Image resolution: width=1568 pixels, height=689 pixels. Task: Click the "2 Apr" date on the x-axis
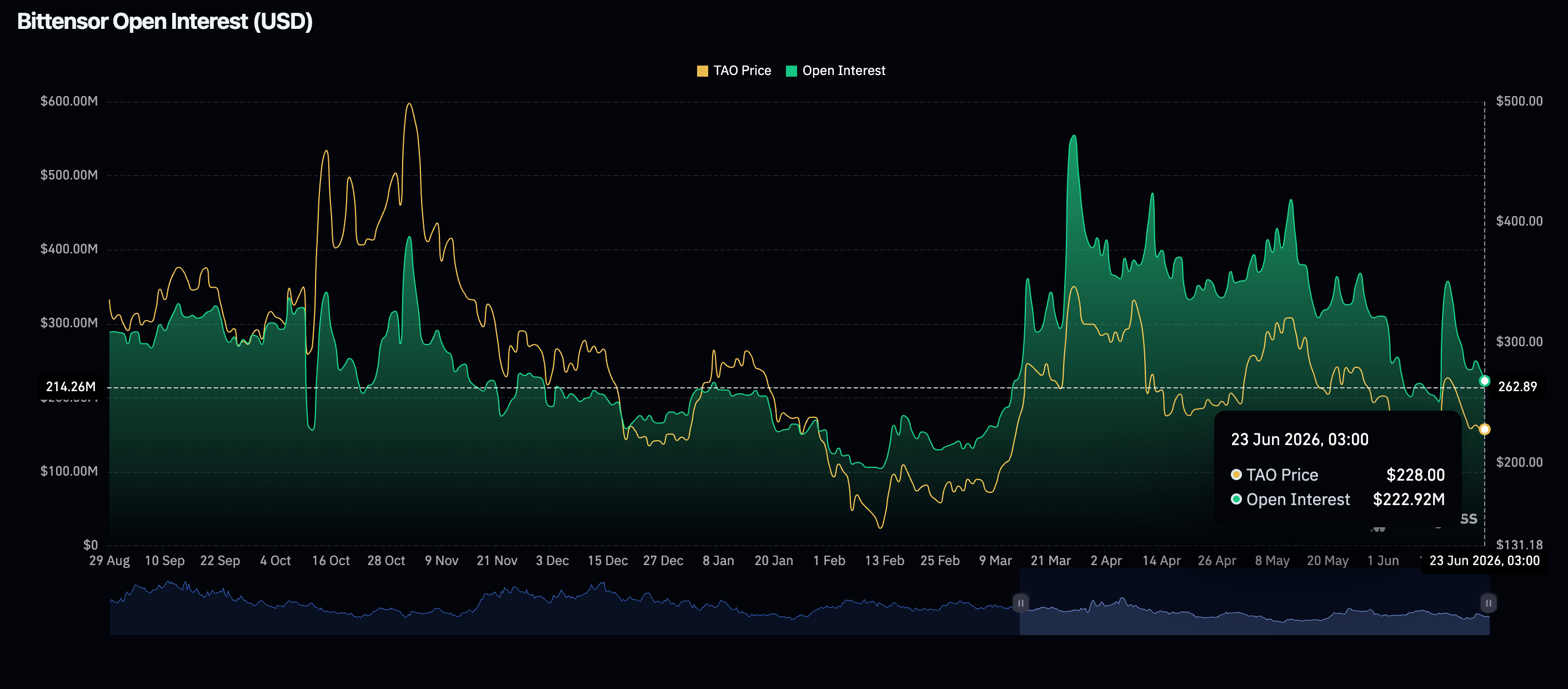coord(1106,561)
